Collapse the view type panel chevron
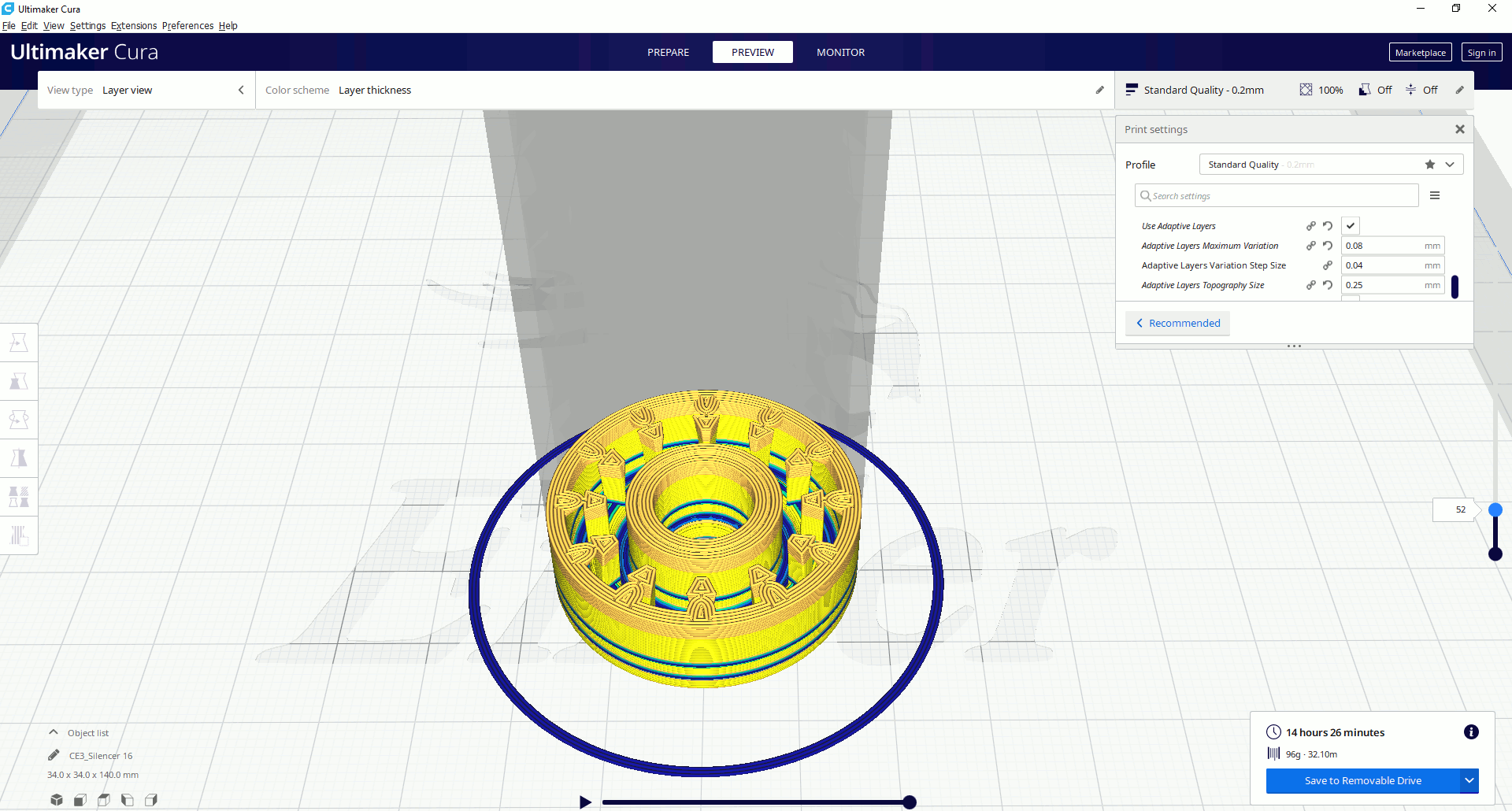The height and width of the screenshot is (811, 1512). coord(241,90)
